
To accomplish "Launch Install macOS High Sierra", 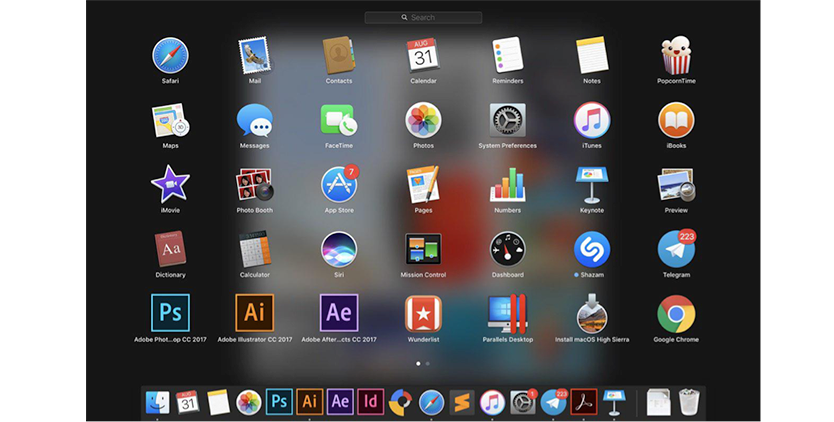I will pos(592,313).
